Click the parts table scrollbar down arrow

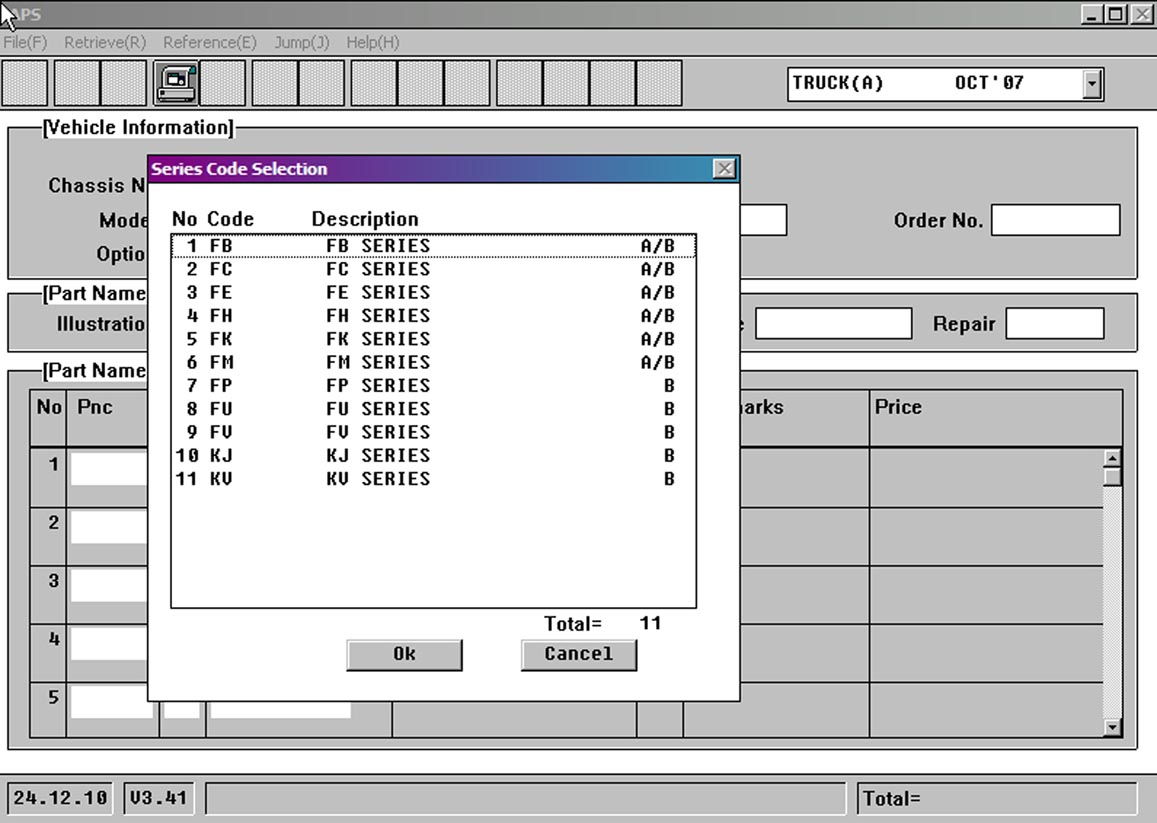coord(1111,728)
